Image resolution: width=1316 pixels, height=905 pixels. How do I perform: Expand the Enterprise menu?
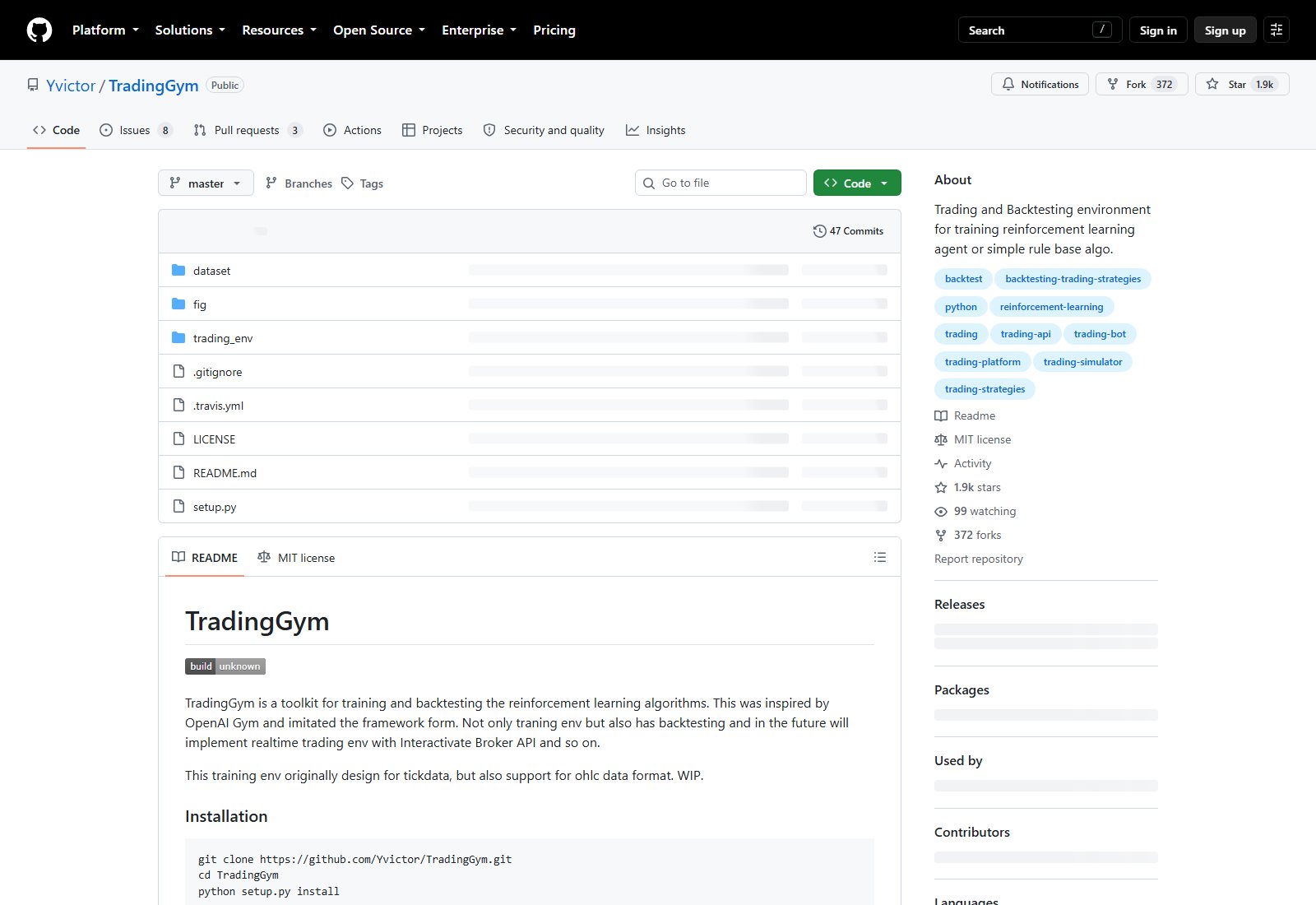pyautogui.click(x=479, y=30)
